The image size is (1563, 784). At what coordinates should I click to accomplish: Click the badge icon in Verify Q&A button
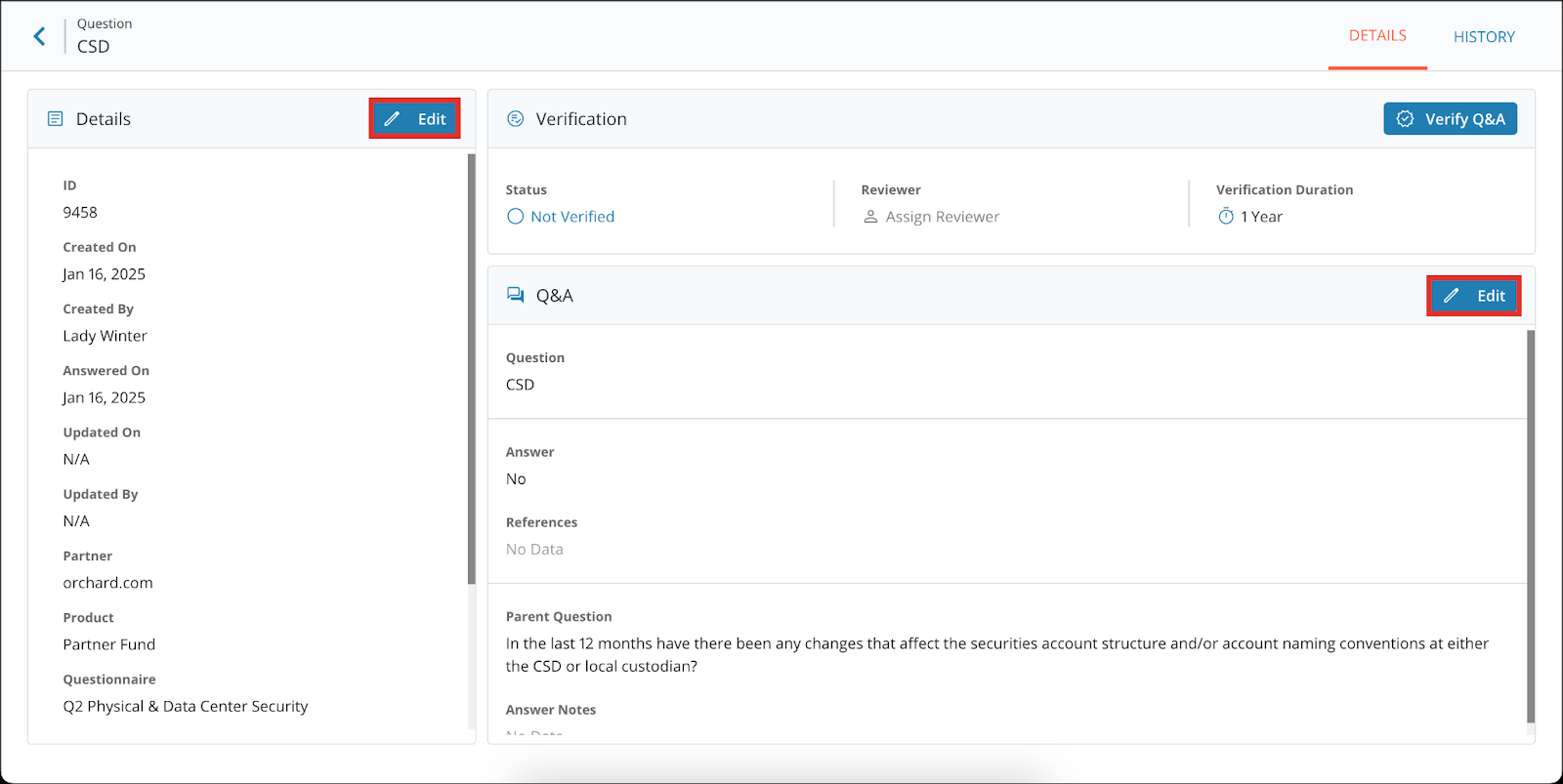[1405, 119]
